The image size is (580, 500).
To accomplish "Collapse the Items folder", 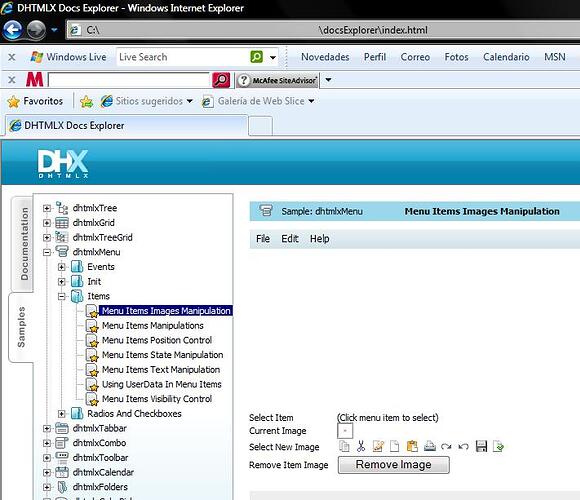I will pyautogui.click(x=62, y=296).
